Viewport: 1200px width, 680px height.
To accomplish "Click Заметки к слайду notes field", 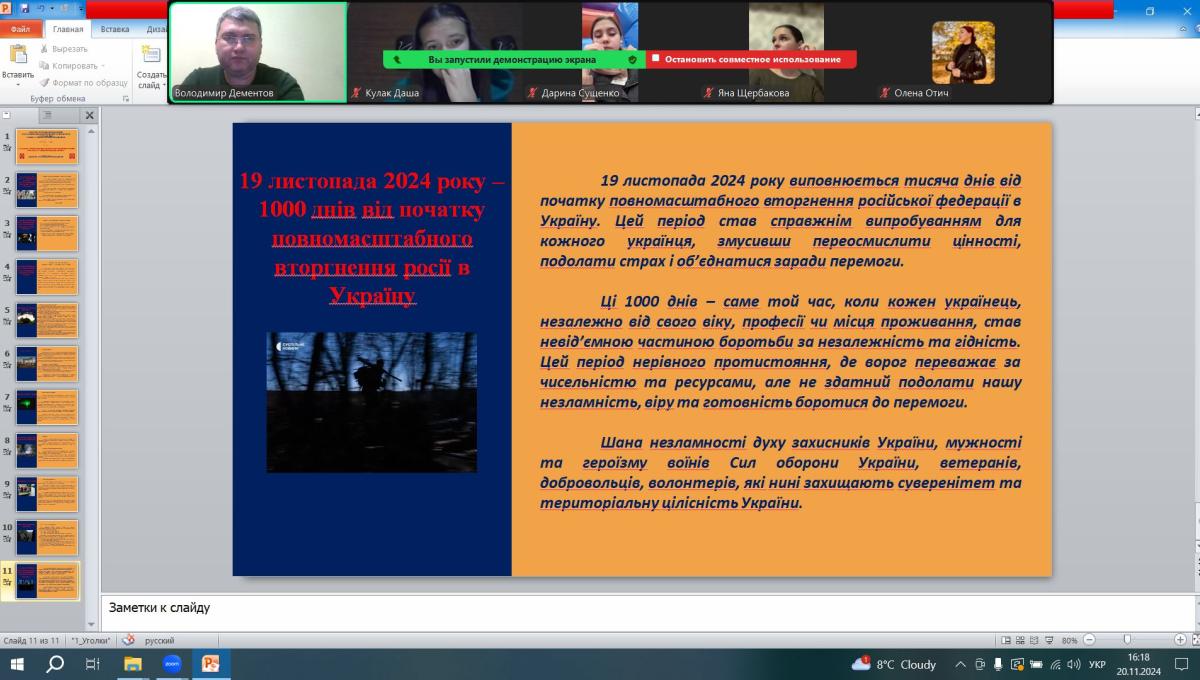I will pos(647,611).
